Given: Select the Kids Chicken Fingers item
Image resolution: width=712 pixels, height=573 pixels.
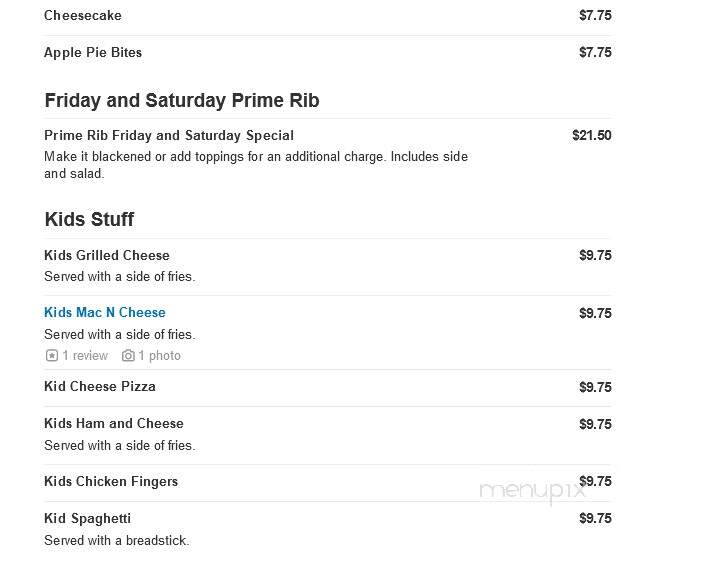Looking at the screenshot, I should pyautogui.click(x=111, y=481).
